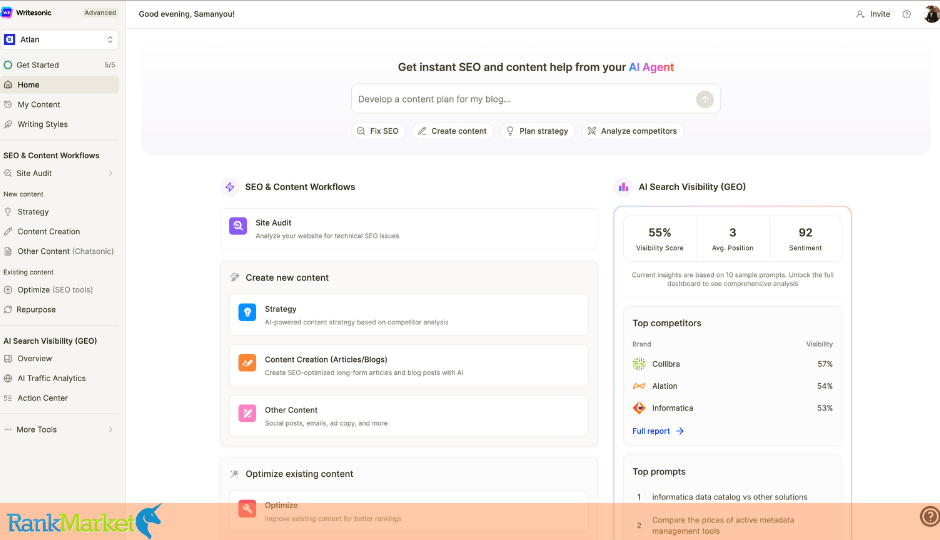Open the Atlan workspace dropdown
This screenshot has height=540, width=940.
pos(59,40)
